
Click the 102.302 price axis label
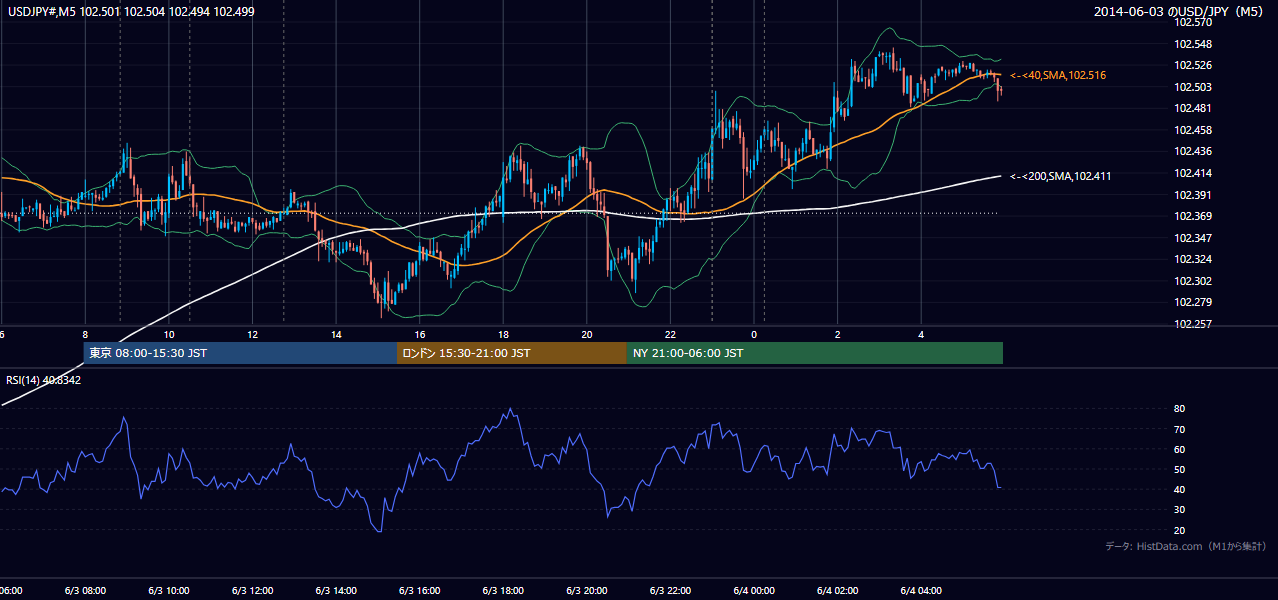1191,281
